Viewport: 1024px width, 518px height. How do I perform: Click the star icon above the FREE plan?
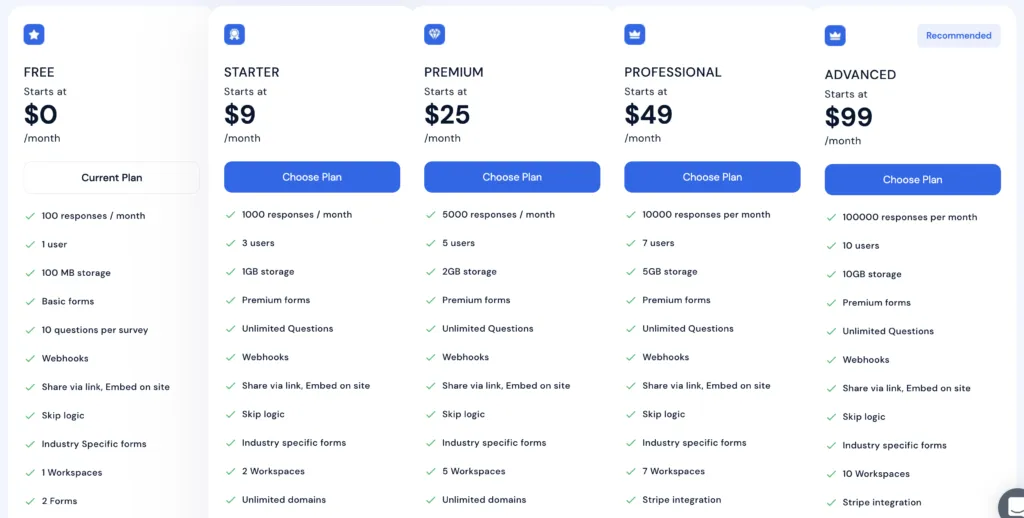pos(34,35)
